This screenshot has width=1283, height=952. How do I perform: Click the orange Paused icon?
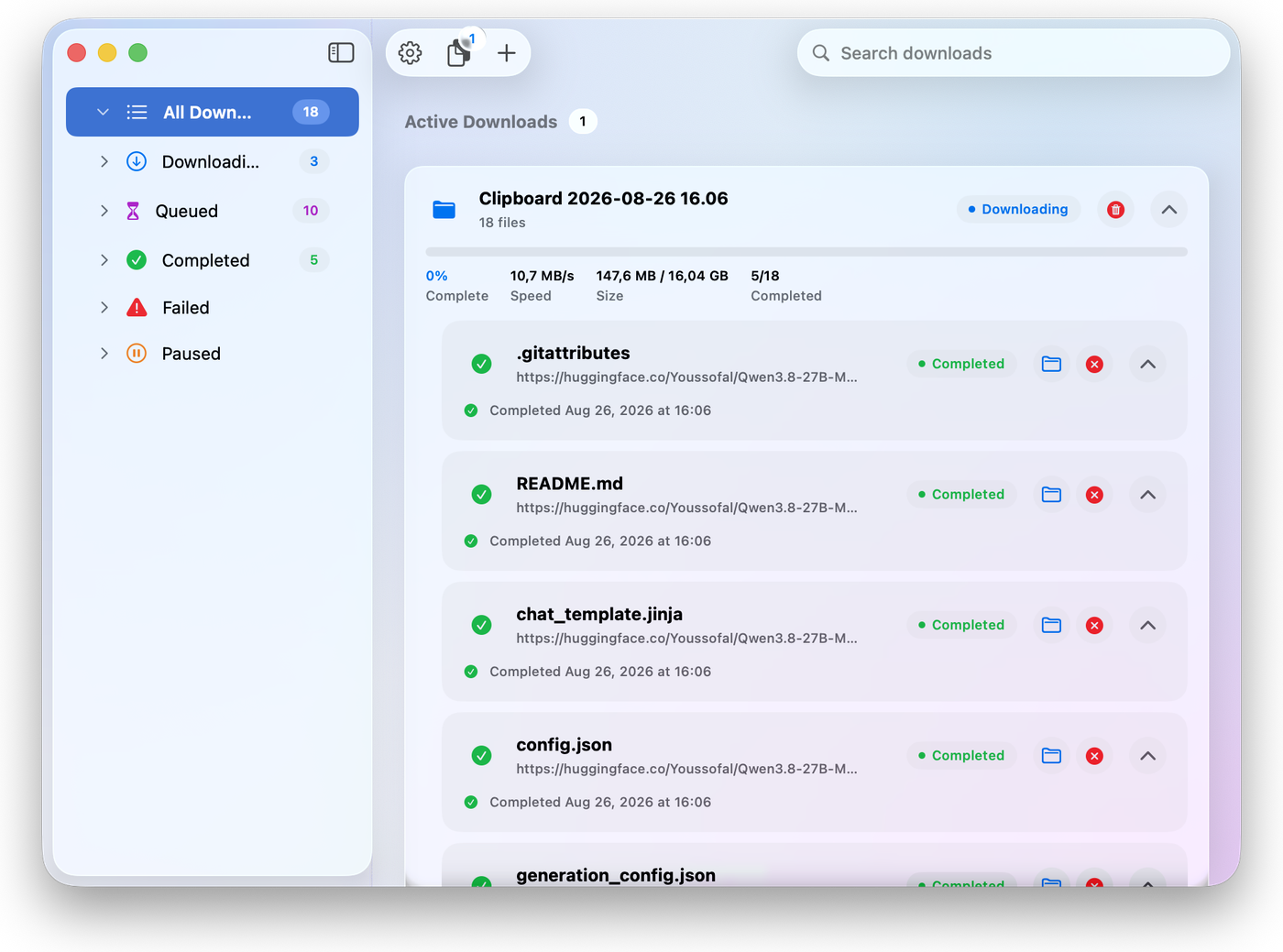(137, 354)
